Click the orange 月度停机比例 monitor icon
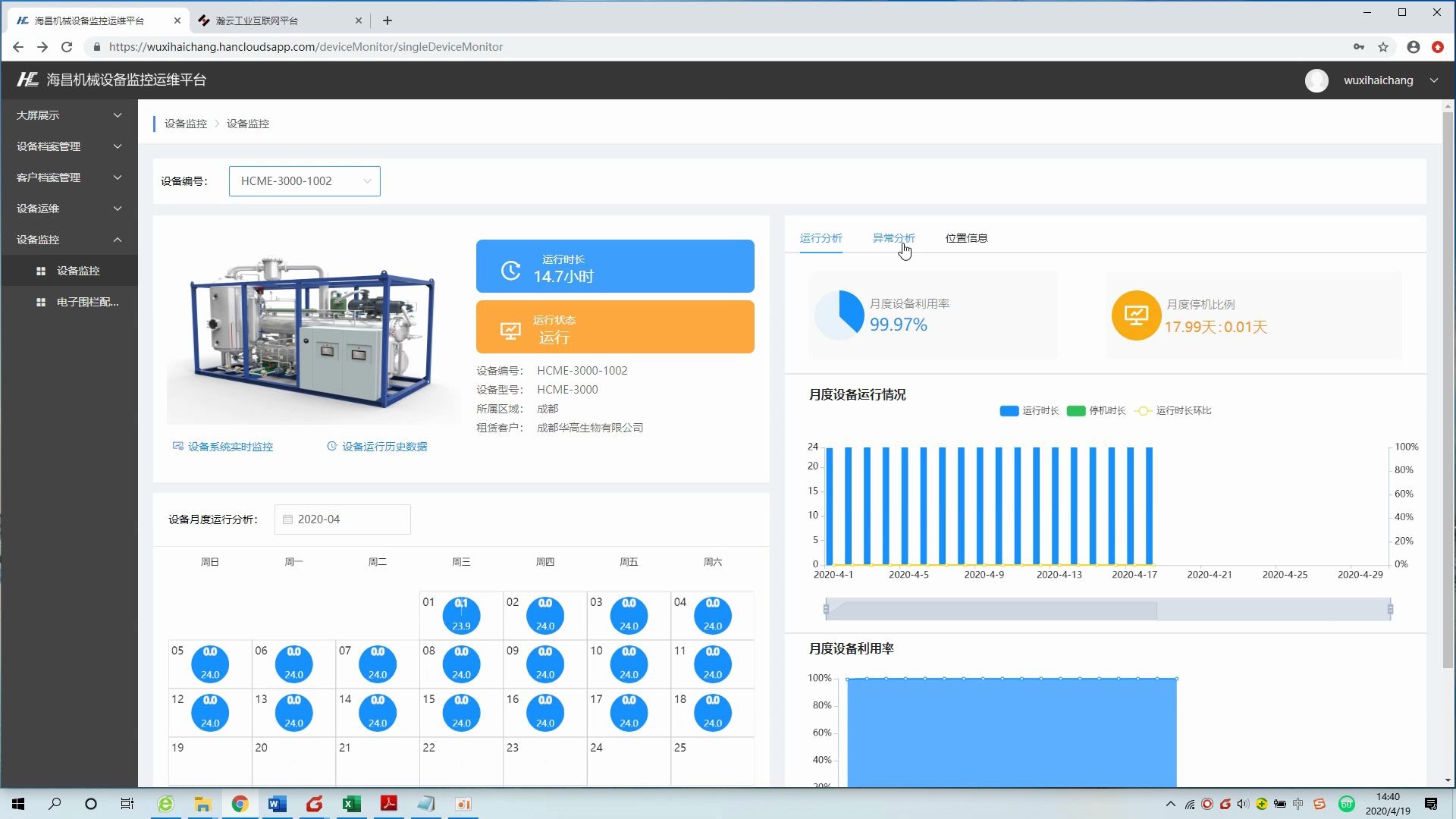Image resolution: width=1456 pixels, height=819 pixels. pyautogui.click(x=1136, y=315)
